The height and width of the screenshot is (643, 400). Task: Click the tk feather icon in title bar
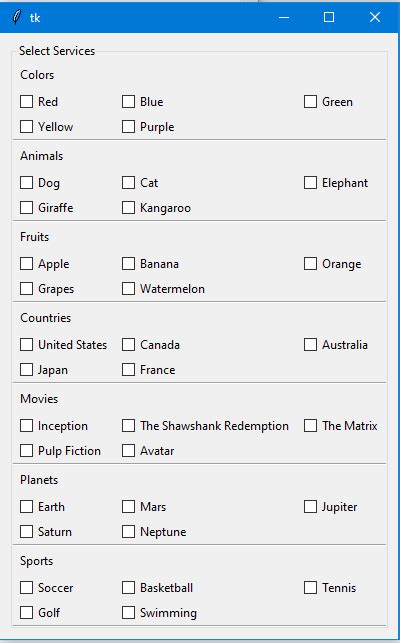(x=16, y=17)
